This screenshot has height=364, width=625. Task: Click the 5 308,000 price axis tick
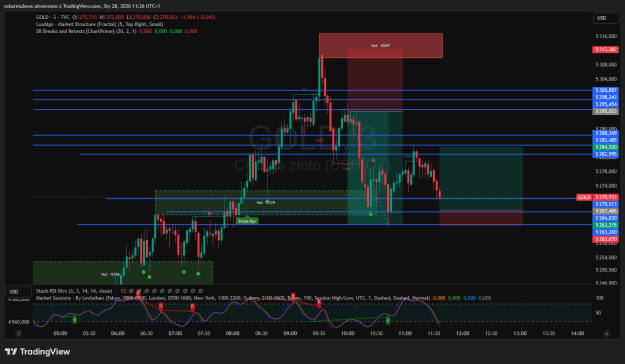(x=606, y=64)
